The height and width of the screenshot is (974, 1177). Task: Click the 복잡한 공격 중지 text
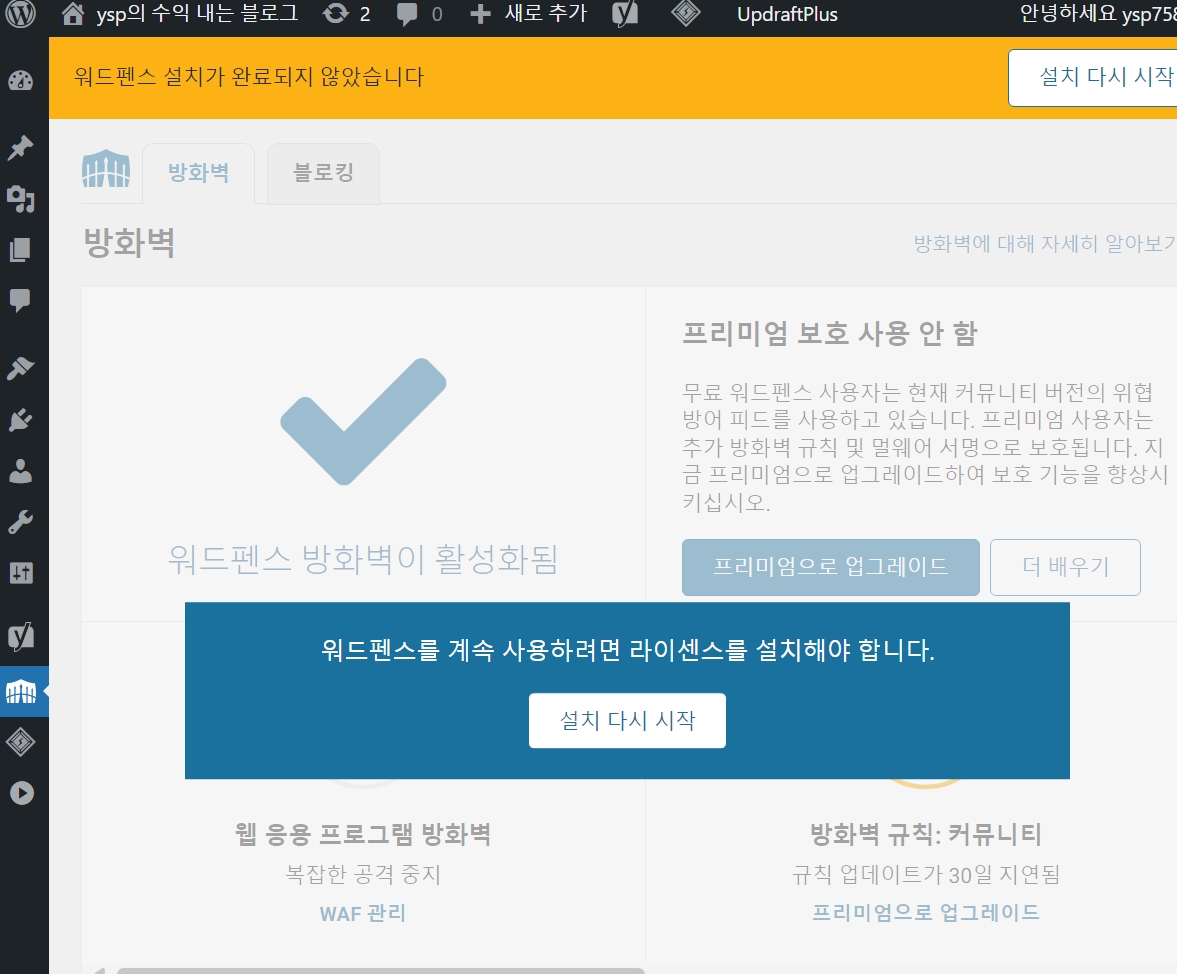pyautogui.click(x=363, y=874)
